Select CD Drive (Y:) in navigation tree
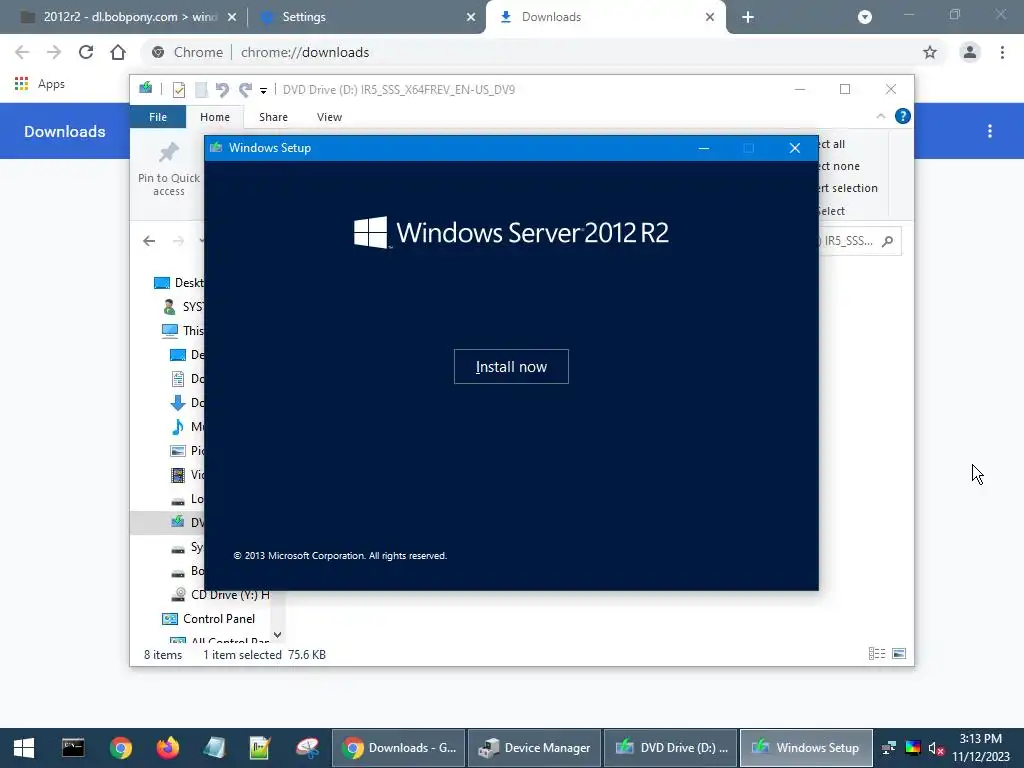1024x768 pixels. [219, 594]
